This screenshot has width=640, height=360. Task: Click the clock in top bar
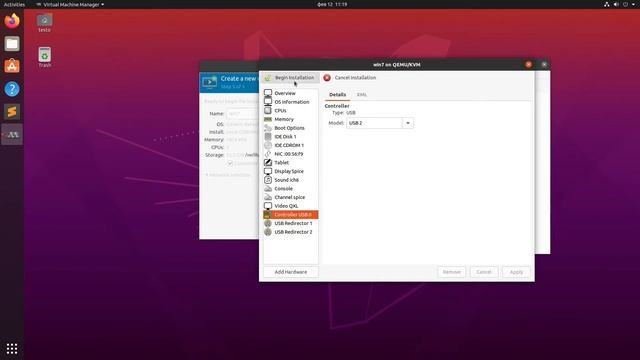[x=332, y=4]
